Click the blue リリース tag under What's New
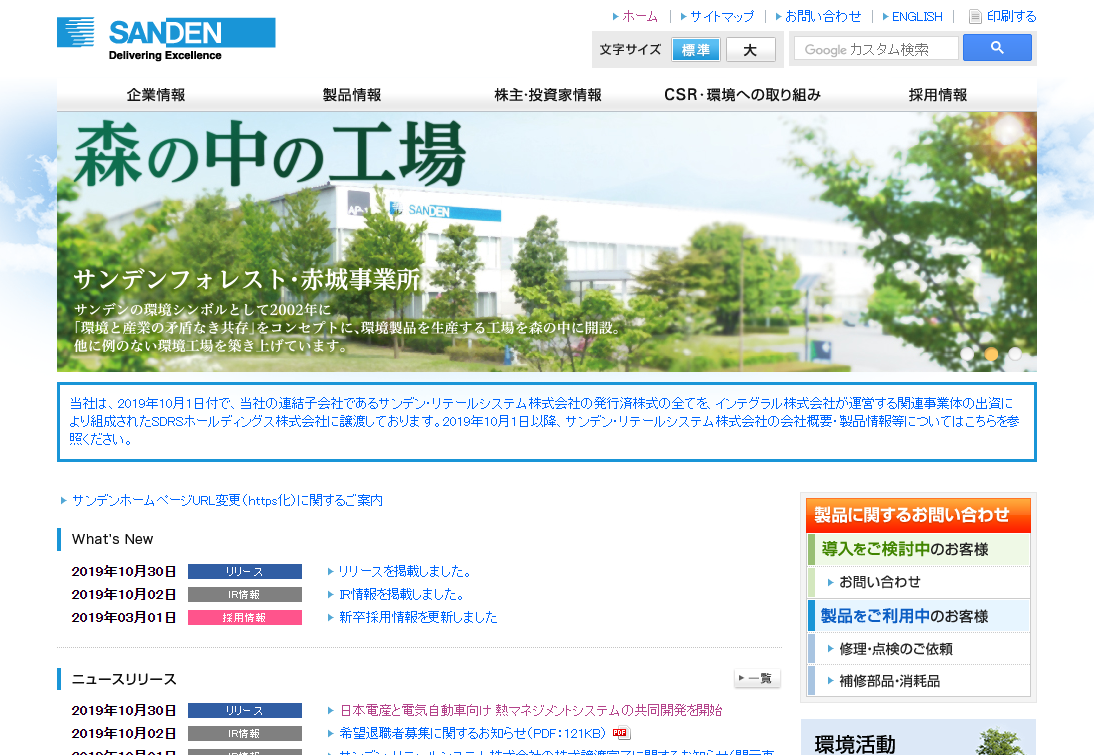 [245, 571]
